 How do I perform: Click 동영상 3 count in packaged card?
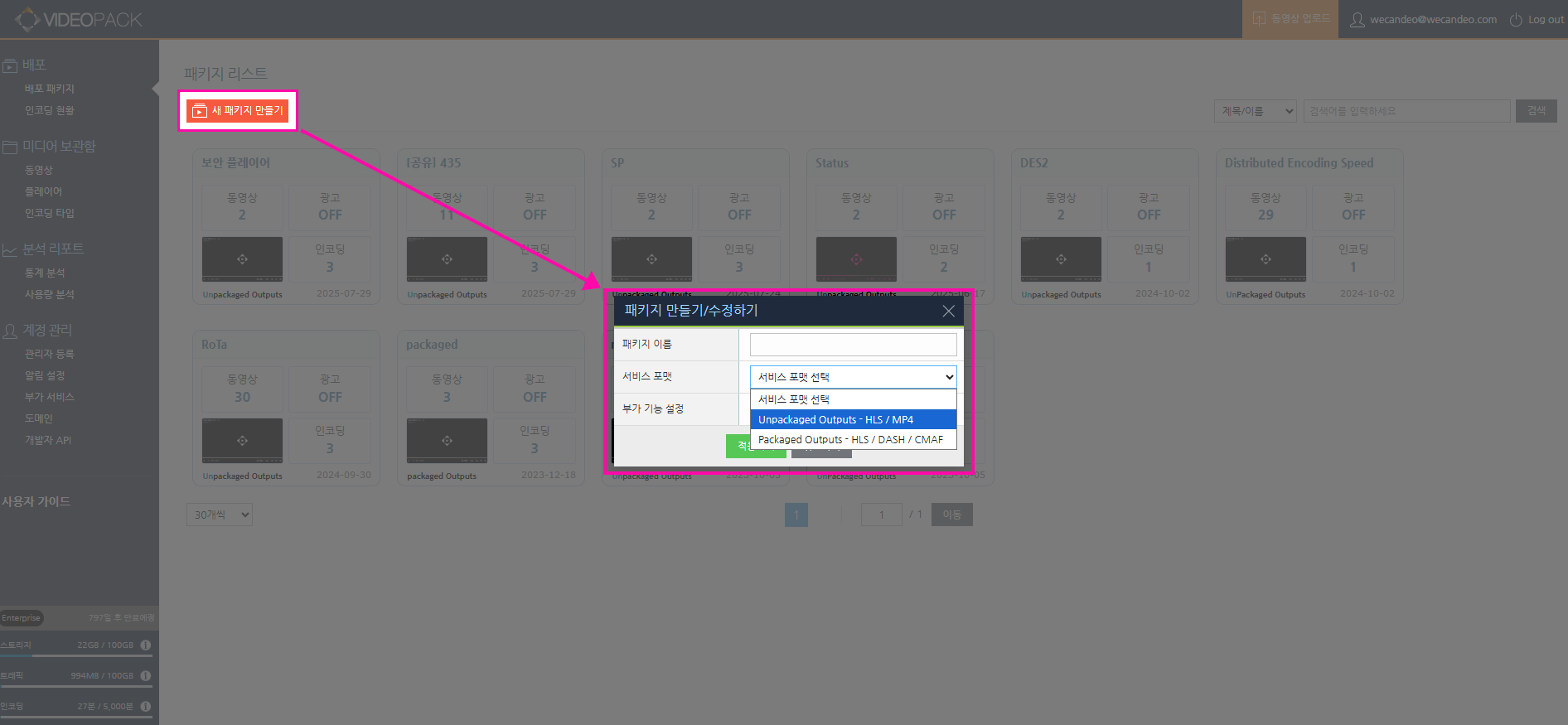[x=447, y=389]
